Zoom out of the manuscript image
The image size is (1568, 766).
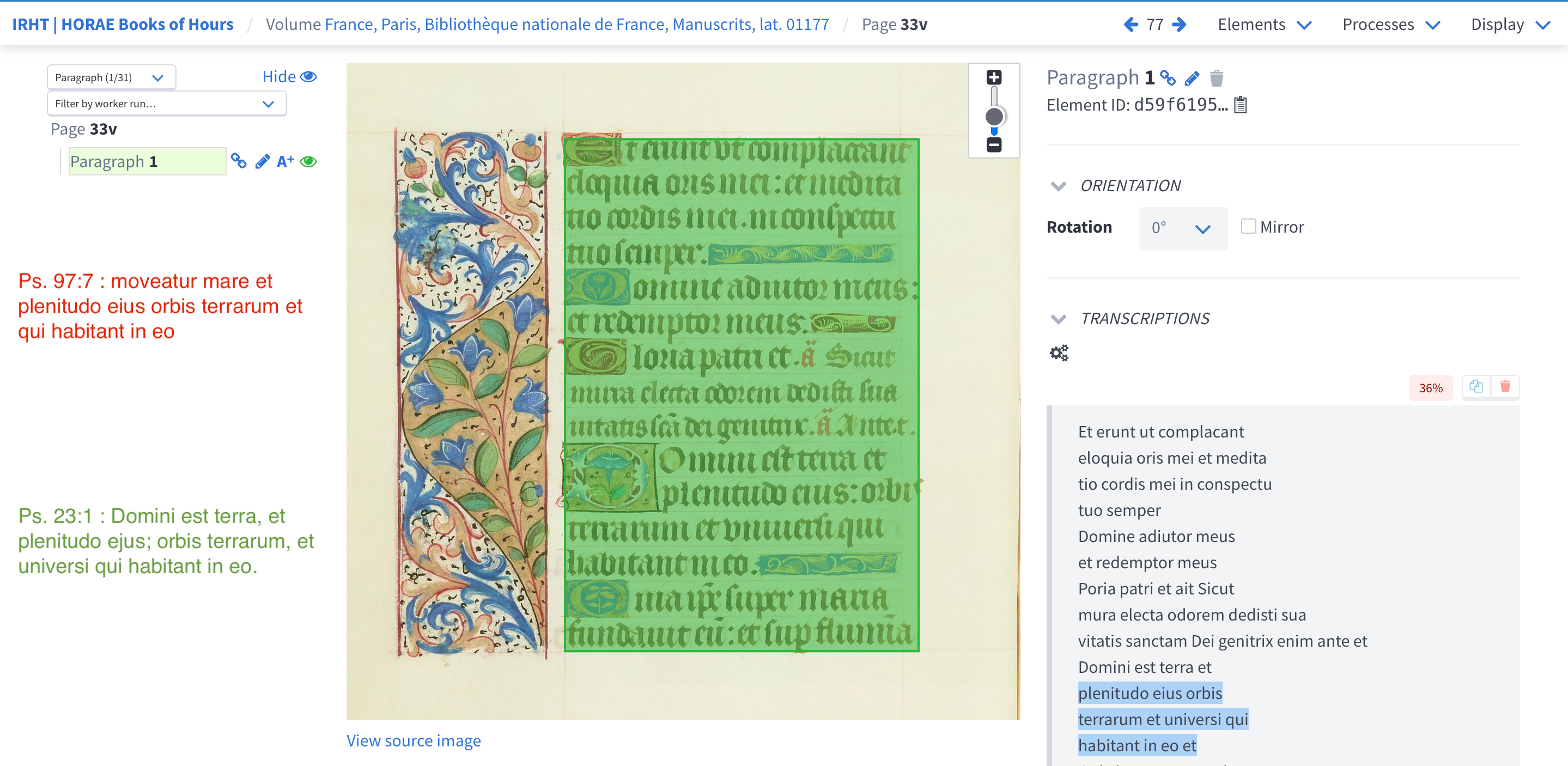[x=994, y=144]
